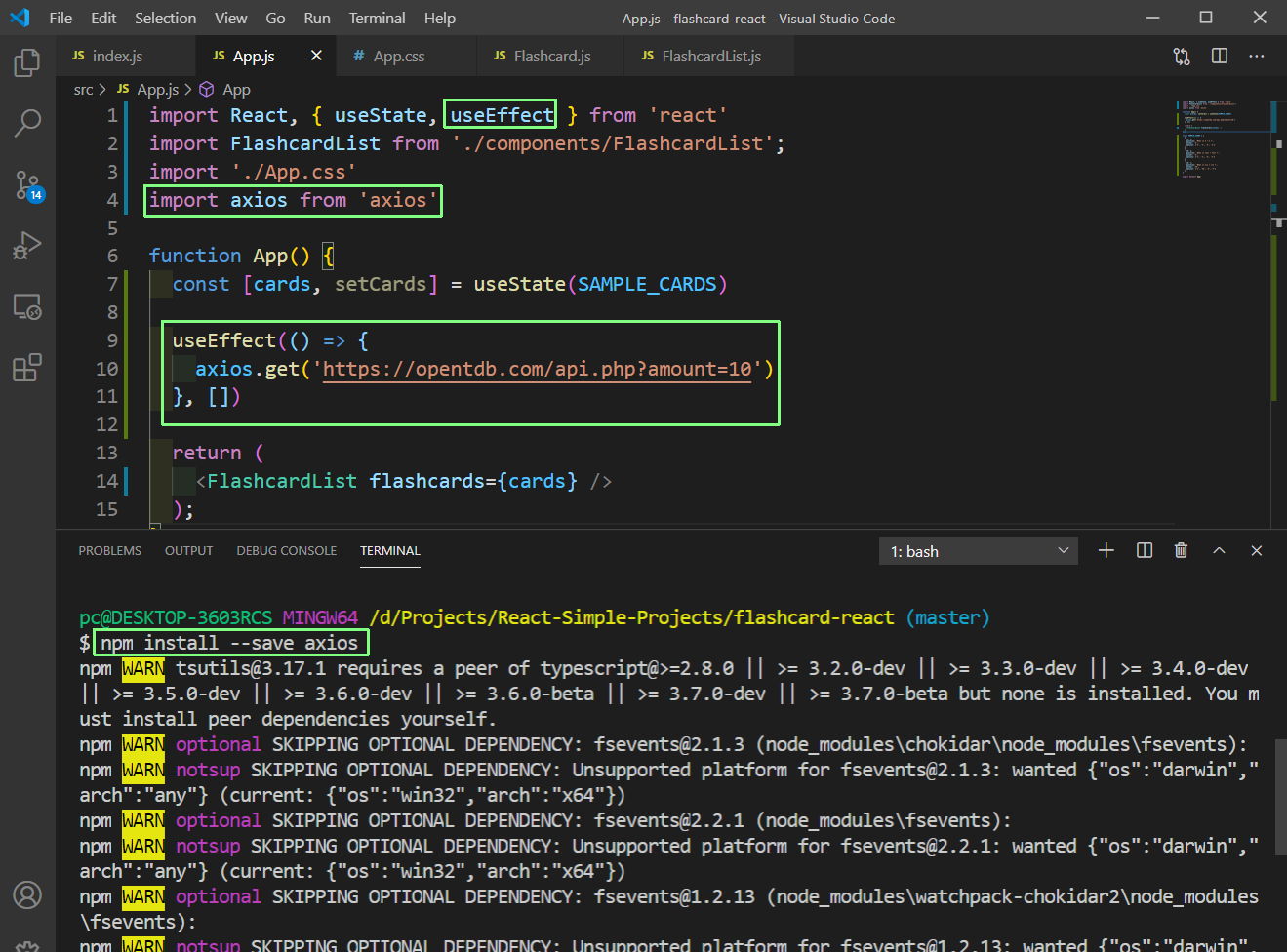Kill the terminal with trash icon
The height and width of the screenshot is (952, 1287).
pos(1181,551)
